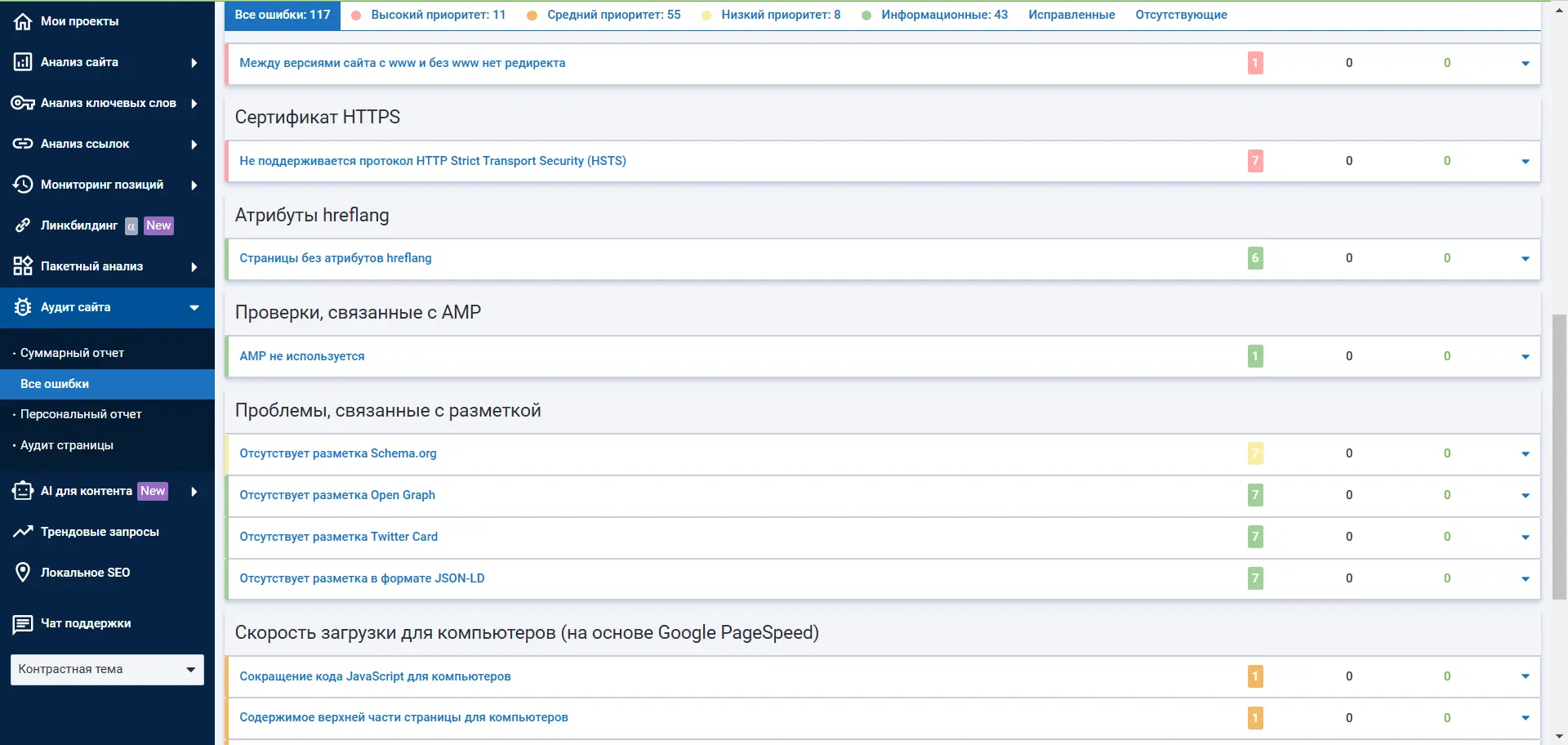Click the Анализ сайта chart icon
Image resolution: width=1568 pixels, height=745 pixels.
(23, 62)
